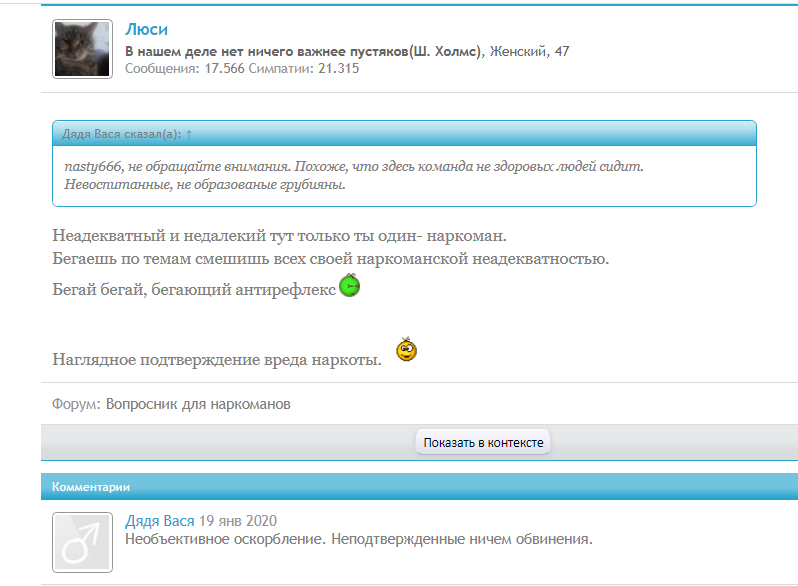Click the line Бегай бегай, бегающий антирефлекс

coord(194,289)
